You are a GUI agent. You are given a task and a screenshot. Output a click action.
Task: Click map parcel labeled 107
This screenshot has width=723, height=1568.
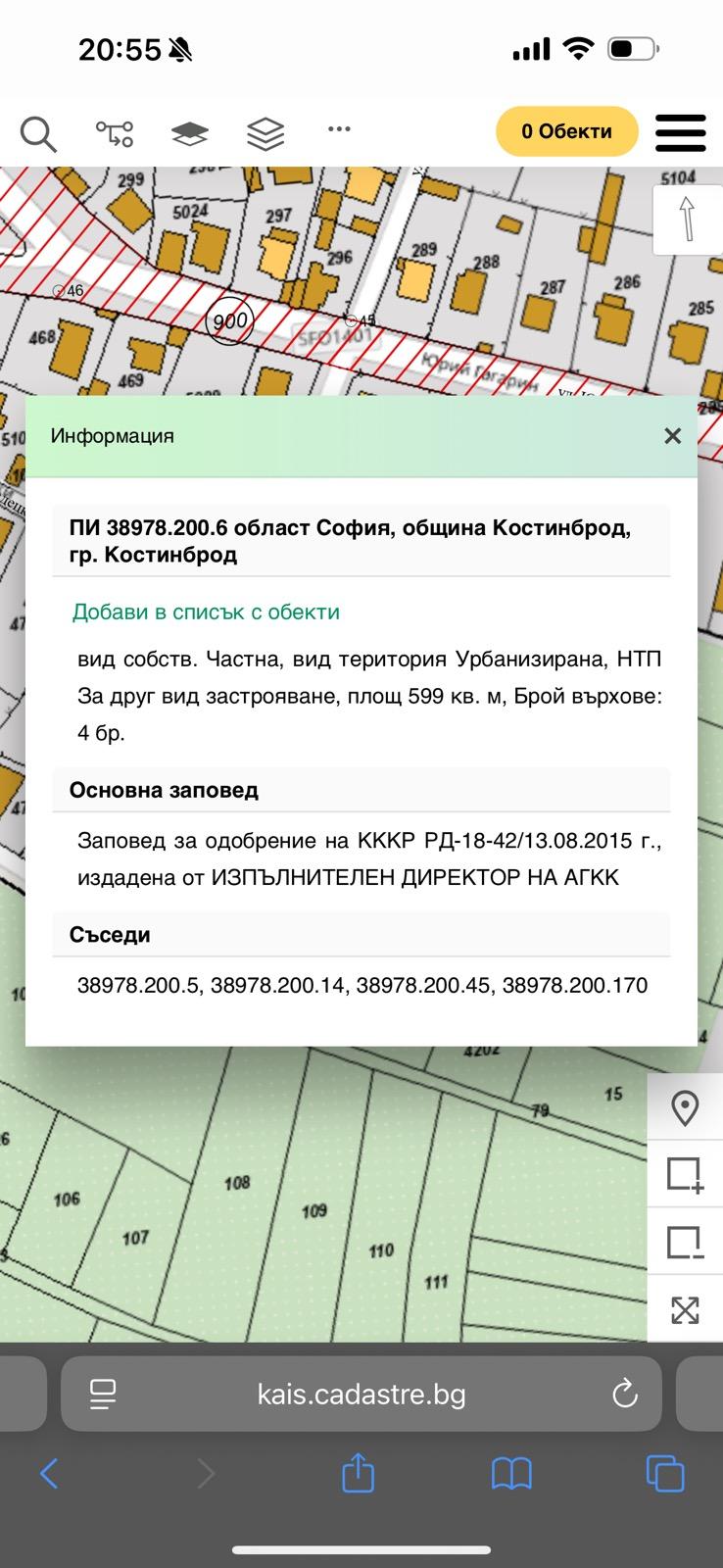(135, 1238)
